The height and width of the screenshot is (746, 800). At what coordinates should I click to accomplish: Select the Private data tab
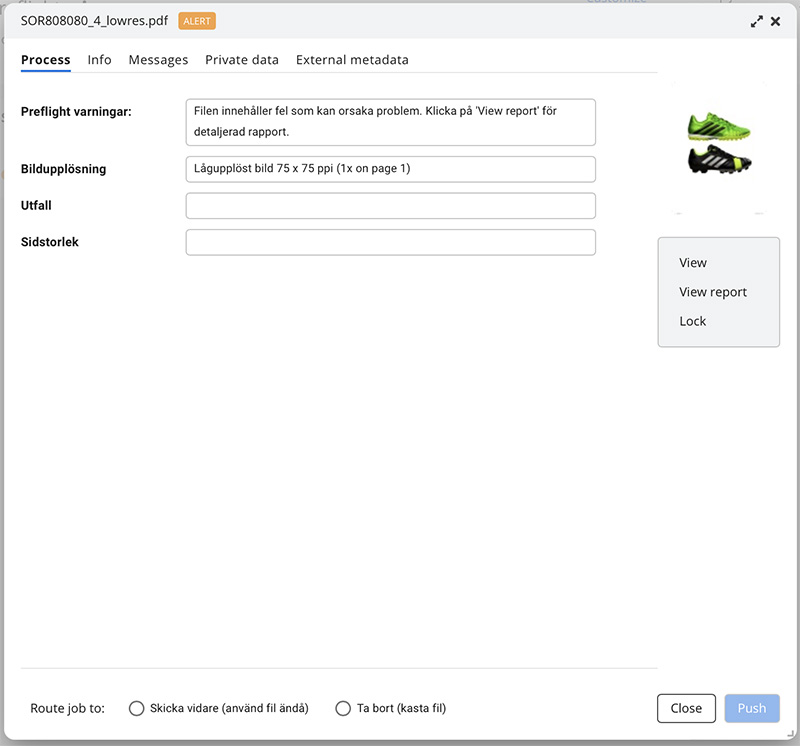pyautogui.click(x=242, y=60)
